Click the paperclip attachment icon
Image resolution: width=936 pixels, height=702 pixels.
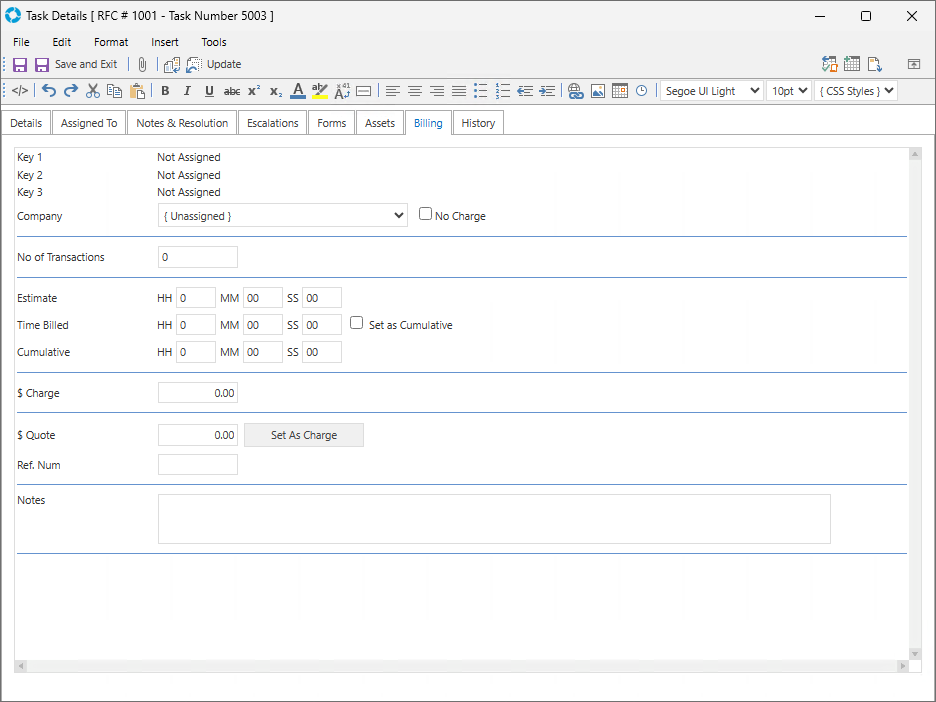[x=142, y=64]
